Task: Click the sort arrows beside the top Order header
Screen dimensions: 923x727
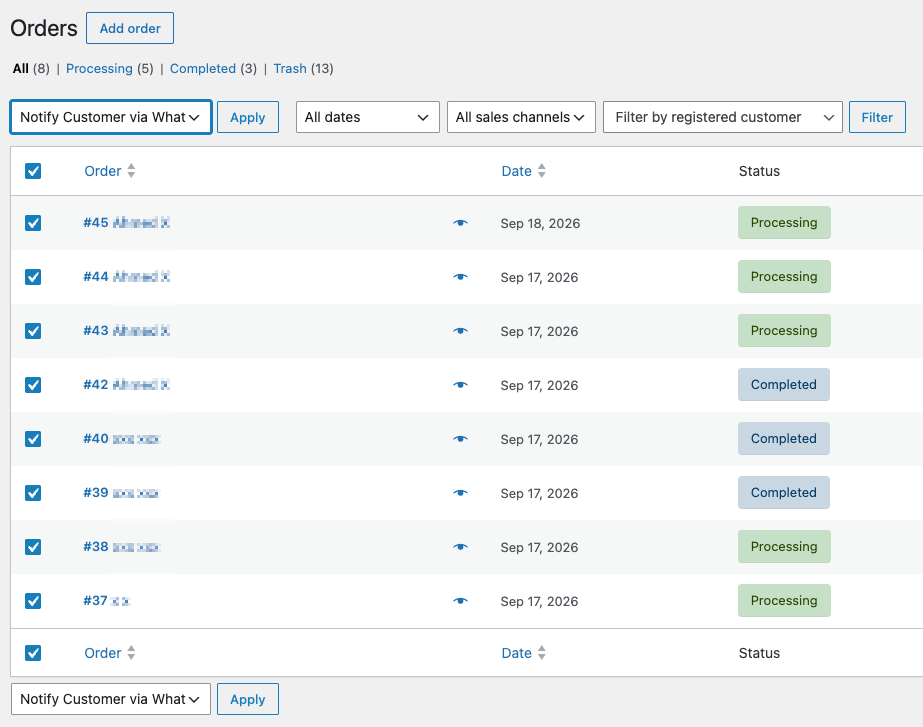Action: 131,171
